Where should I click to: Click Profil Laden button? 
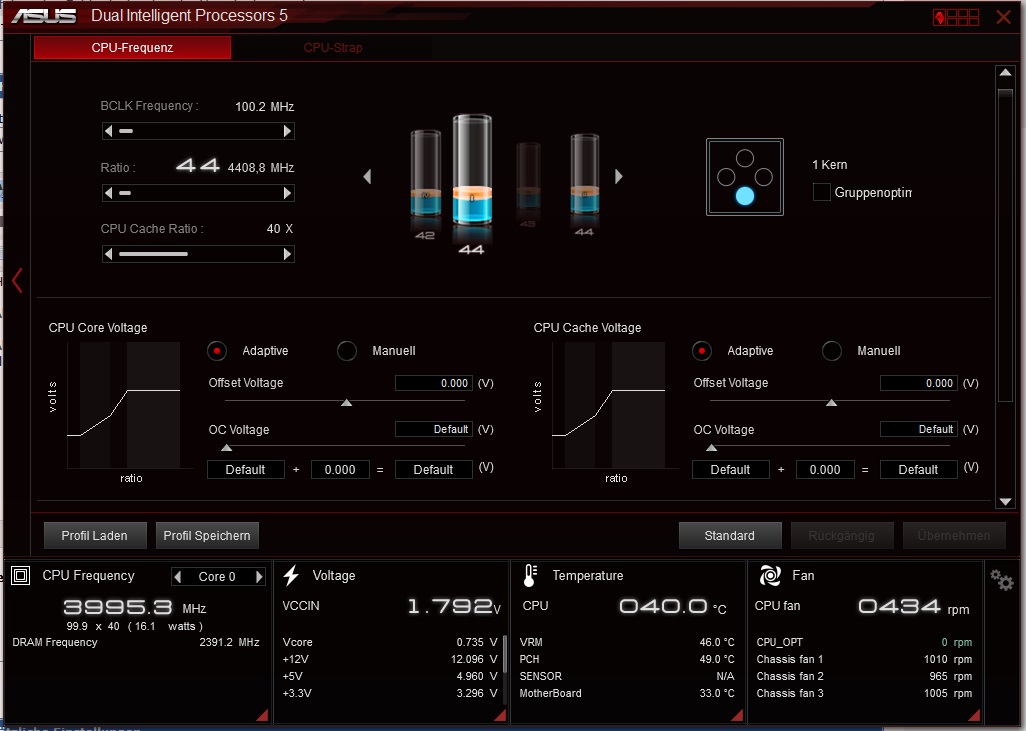[95, 535]
